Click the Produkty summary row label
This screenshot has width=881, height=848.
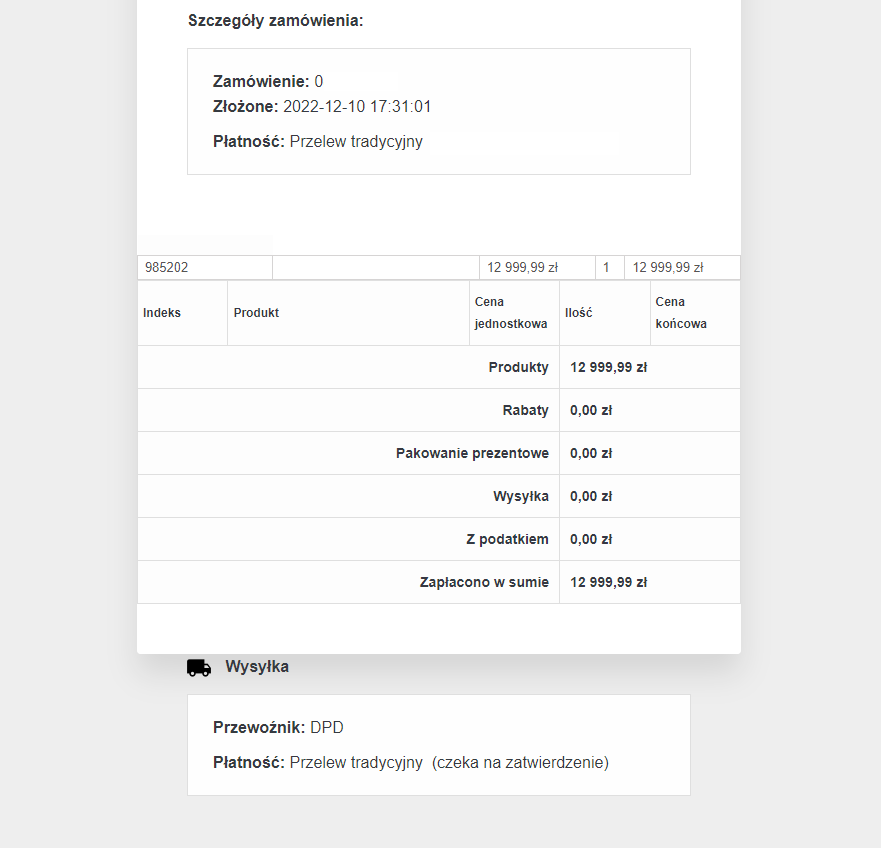tap(518, 367)
